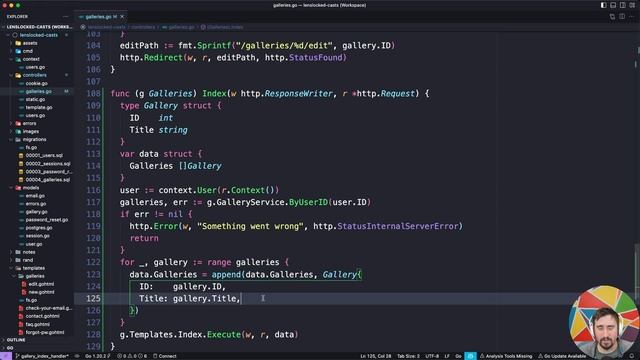640x360 pixels.
Task: Click Analysis Tools Missing warning
Action: pyautogui.click(x=506, y=356)
